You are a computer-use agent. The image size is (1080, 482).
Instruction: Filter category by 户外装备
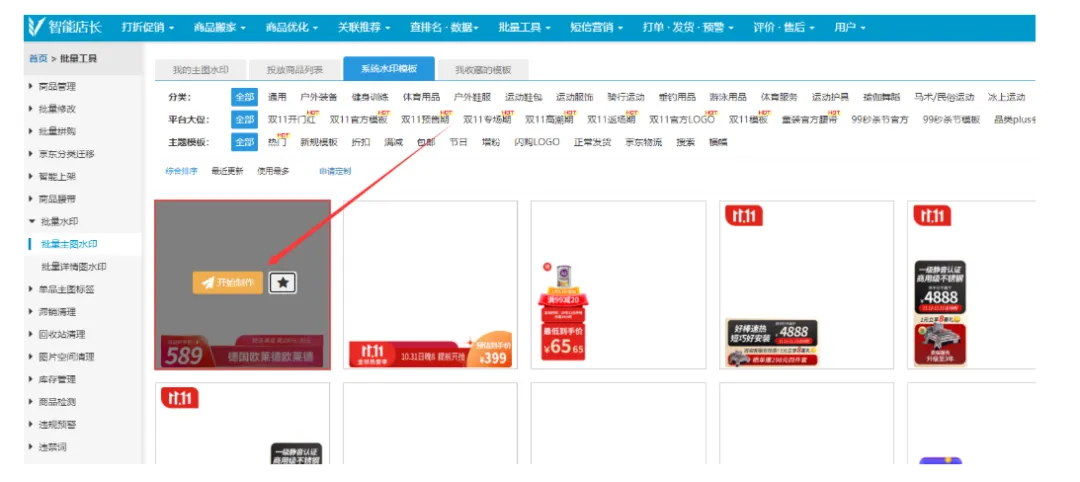(x=319, y=97)
